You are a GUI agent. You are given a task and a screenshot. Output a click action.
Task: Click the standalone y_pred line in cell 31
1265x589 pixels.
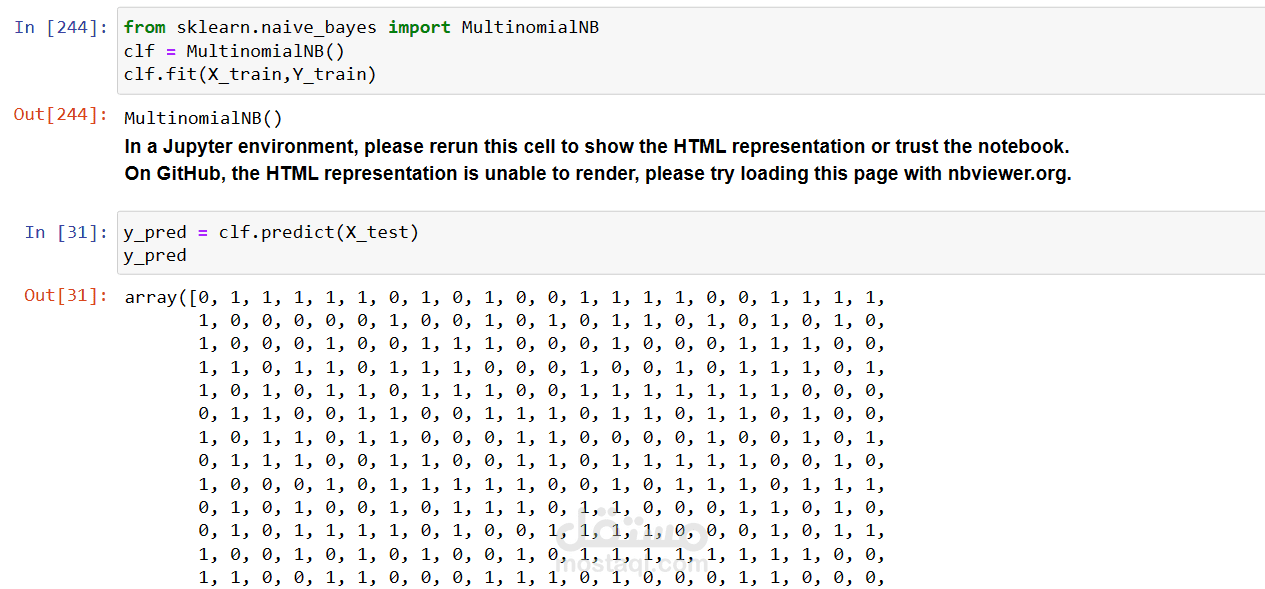[155, 255]
